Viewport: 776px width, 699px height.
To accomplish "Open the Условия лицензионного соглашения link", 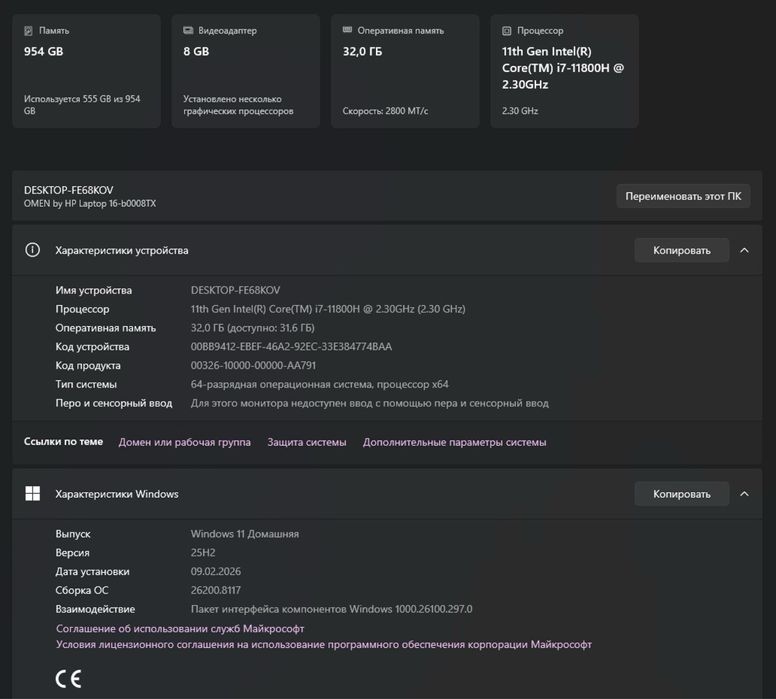I will tap(324, 645).
